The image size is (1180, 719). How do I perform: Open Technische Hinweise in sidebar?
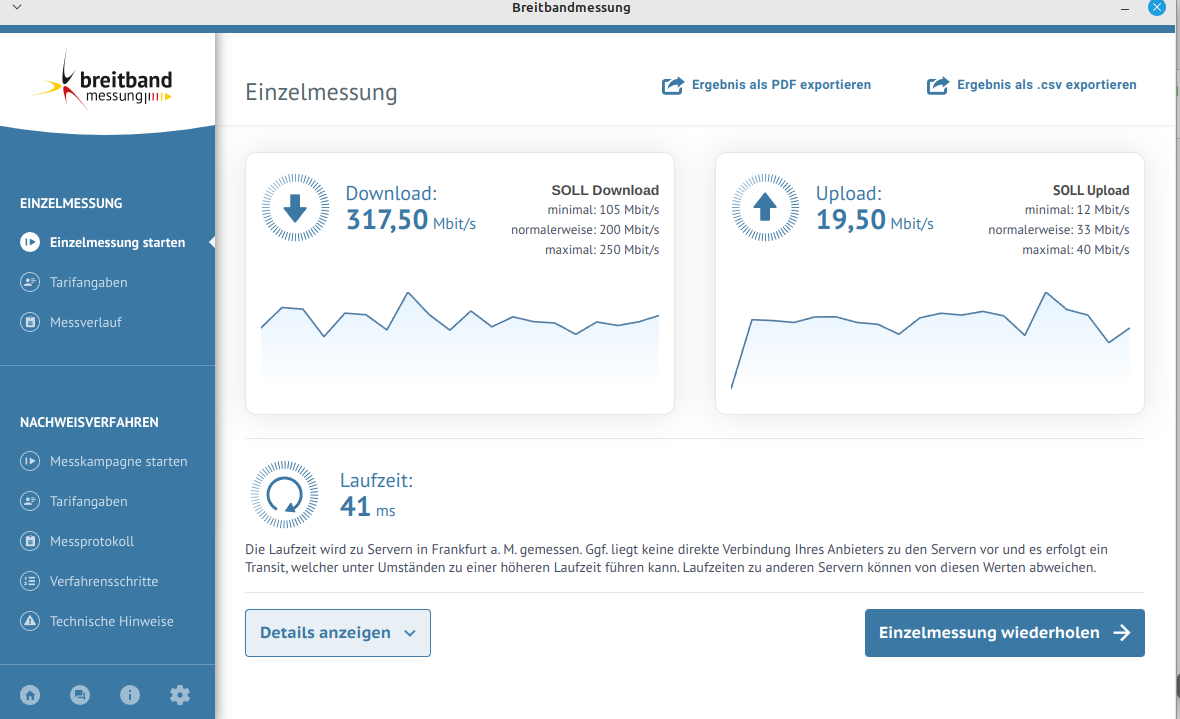tap(111, 621)
